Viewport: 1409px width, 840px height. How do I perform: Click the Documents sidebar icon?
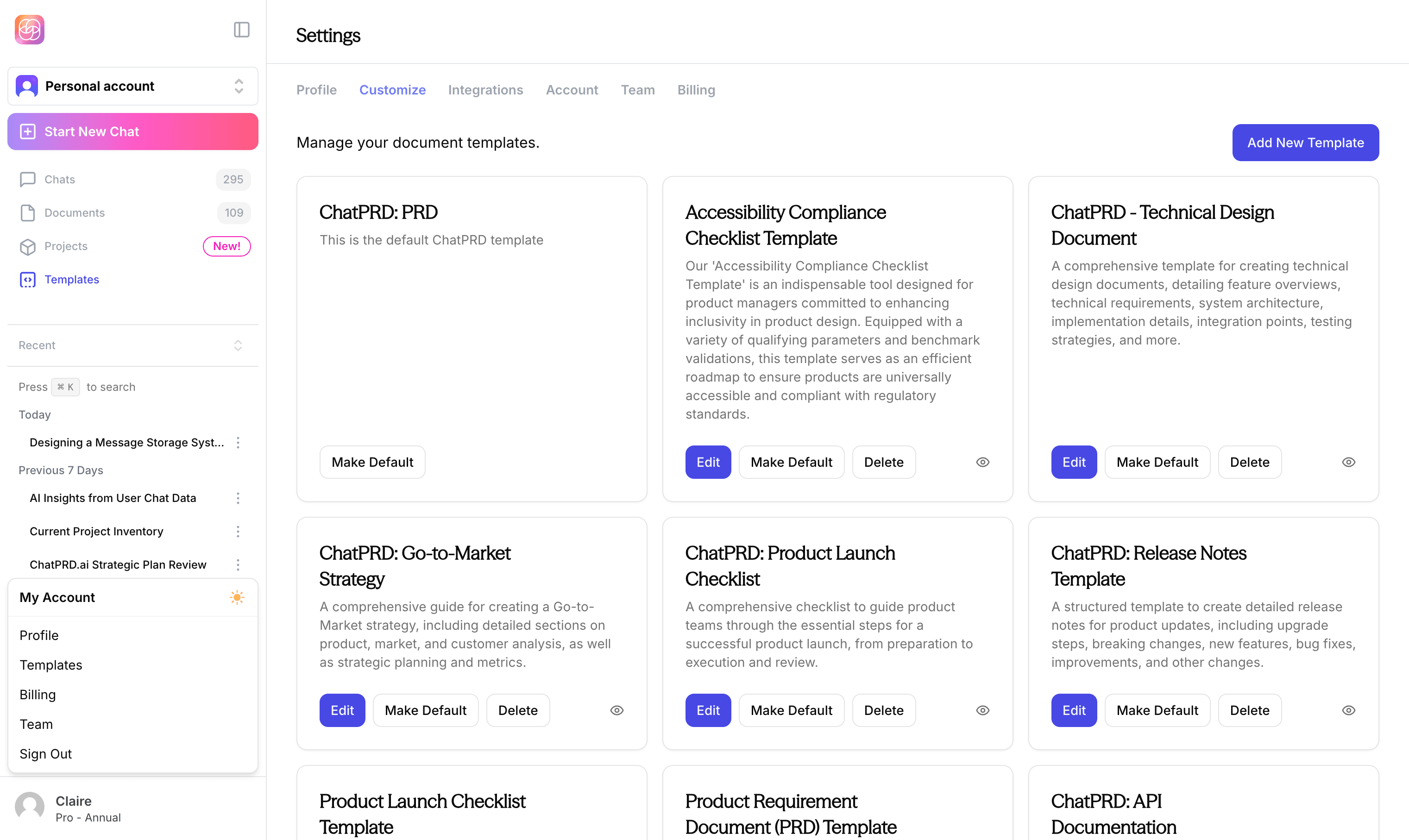(27, 212)
